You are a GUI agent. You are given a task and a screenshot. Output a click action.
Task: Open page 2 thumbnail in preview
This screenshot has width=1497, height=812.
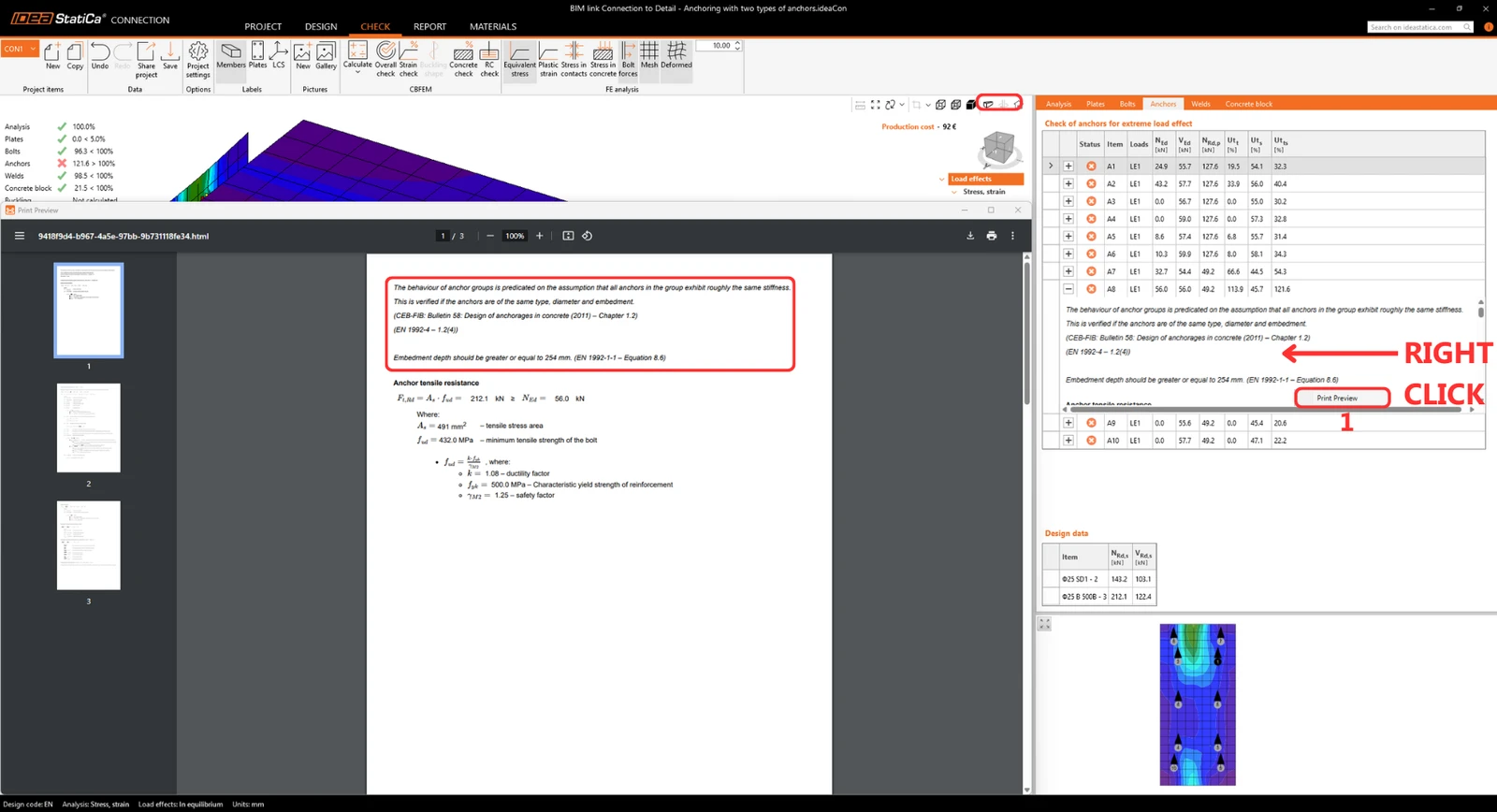coord(89,428)
